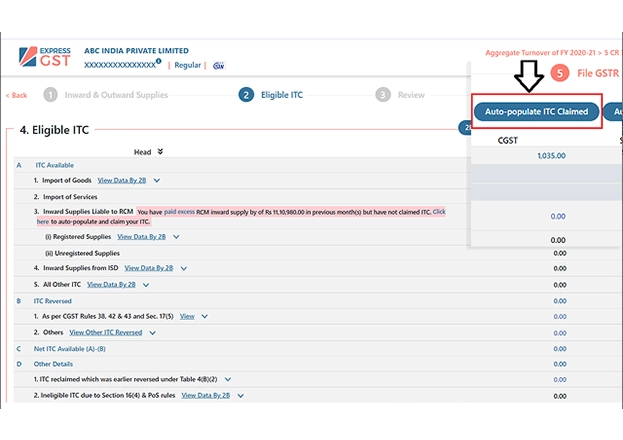This screenshot has height=440, width=623.
Task: Go to the Review step tab
Action: click(410, 95)
